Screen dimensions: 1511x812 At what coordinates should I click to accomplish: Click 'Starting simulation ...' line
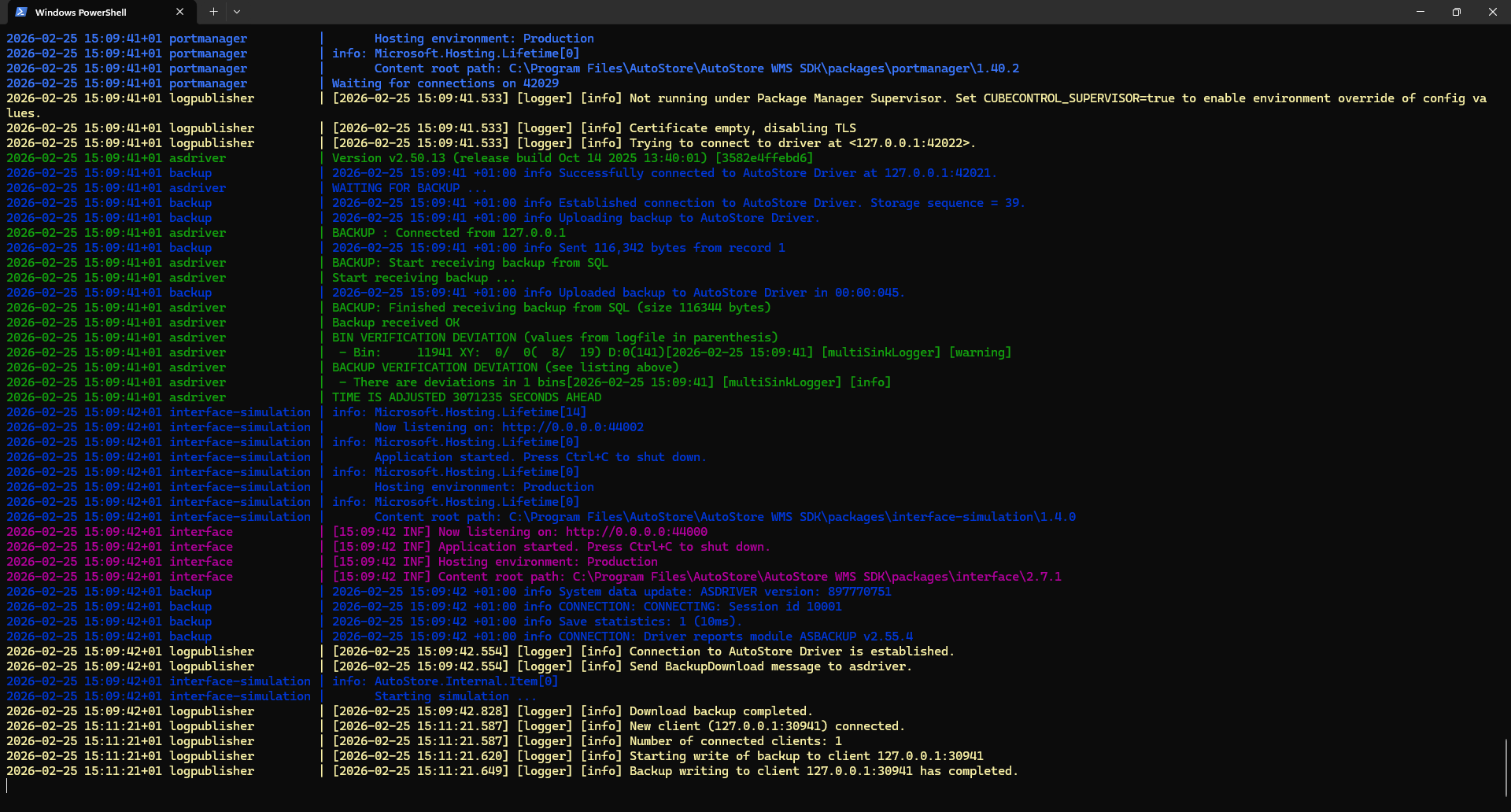pos(456,696)
